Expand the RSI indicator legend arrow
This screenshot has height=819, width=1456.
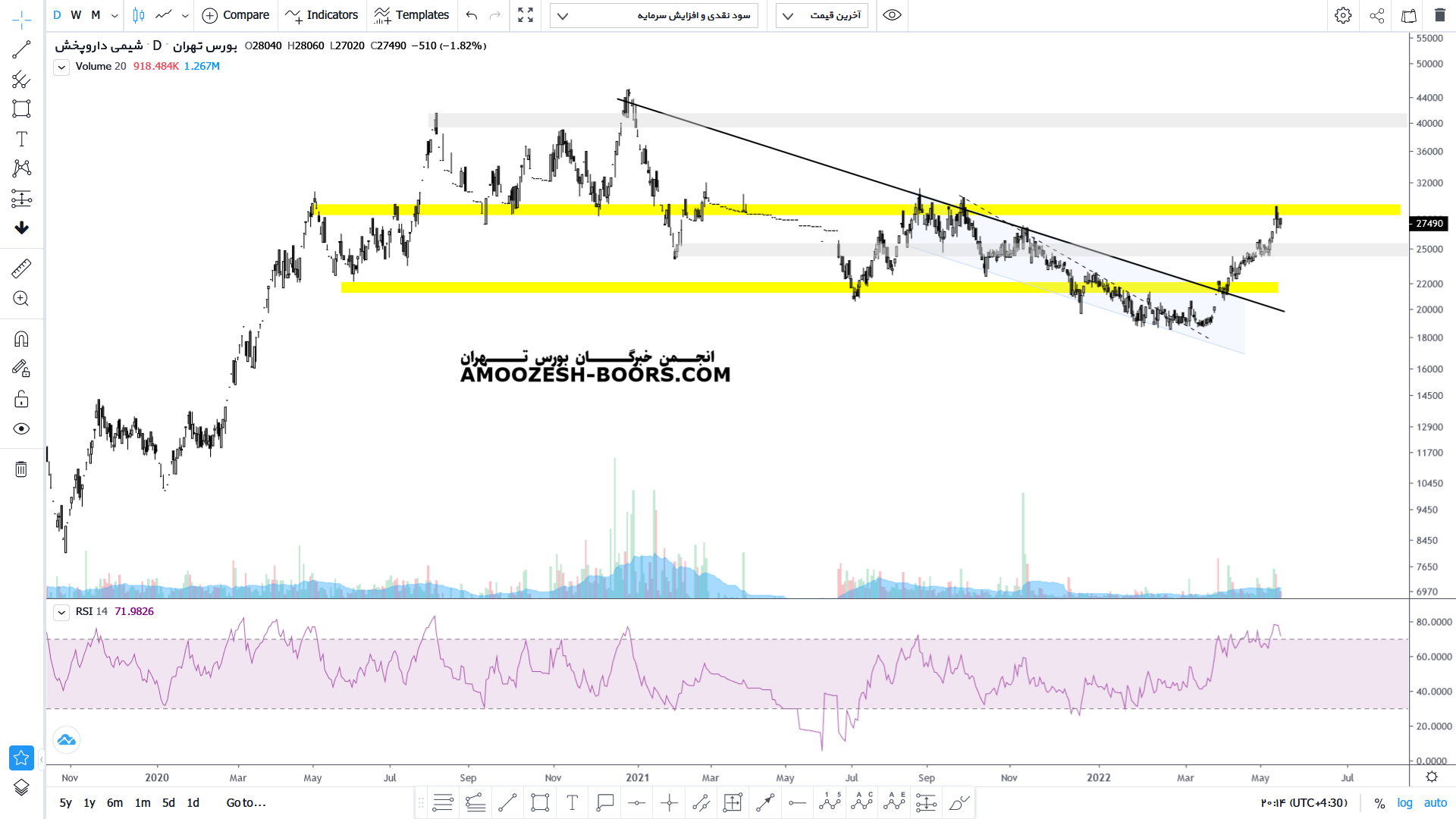[x=61, y=612]
